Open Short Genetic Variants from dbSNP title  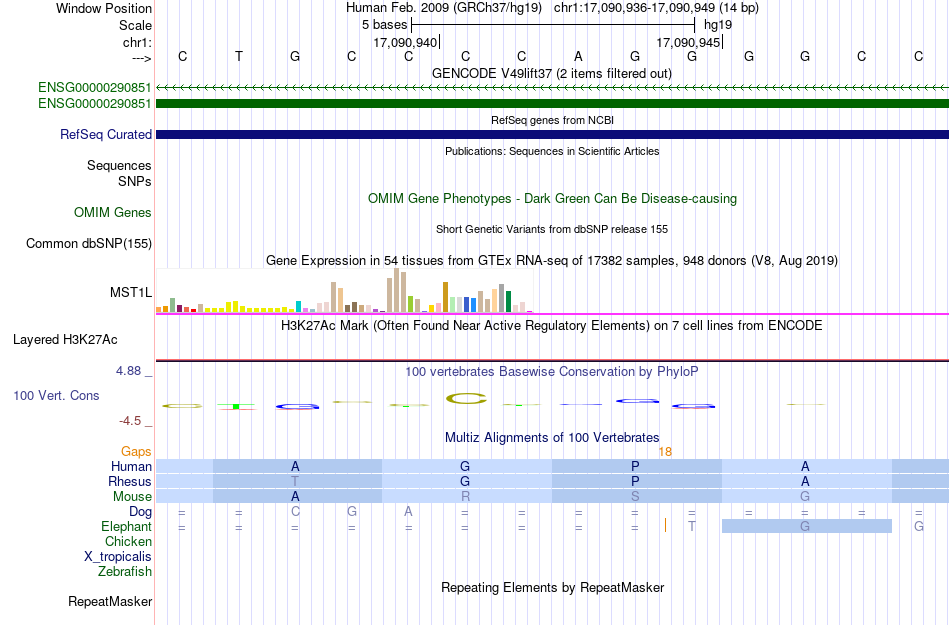point(552,229)
